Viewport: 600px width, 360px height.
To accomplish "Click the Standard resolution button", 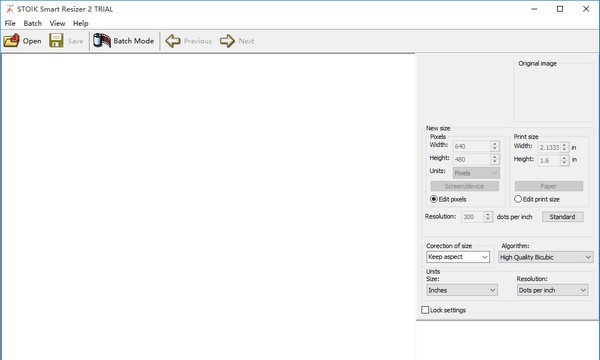I will [x=562, y=217].
